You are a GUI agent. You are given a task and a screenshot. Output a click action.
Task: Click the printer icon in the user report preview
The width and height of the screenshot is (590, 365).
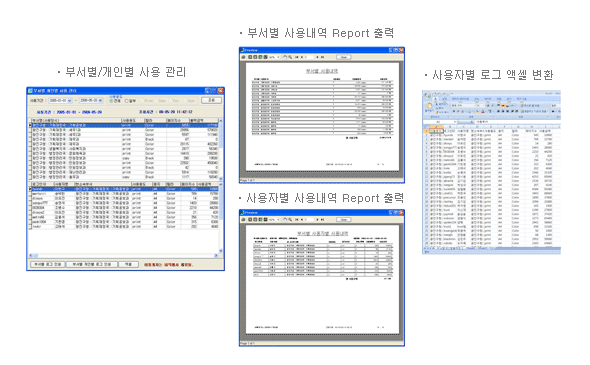pos(243,219)
